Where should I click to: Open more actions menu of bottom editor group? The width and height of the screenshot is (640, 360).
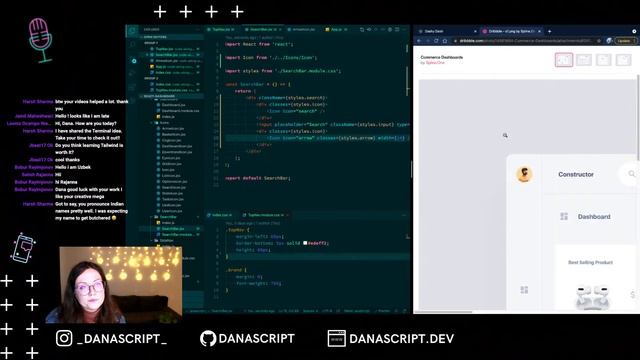(x=404, y=215)
